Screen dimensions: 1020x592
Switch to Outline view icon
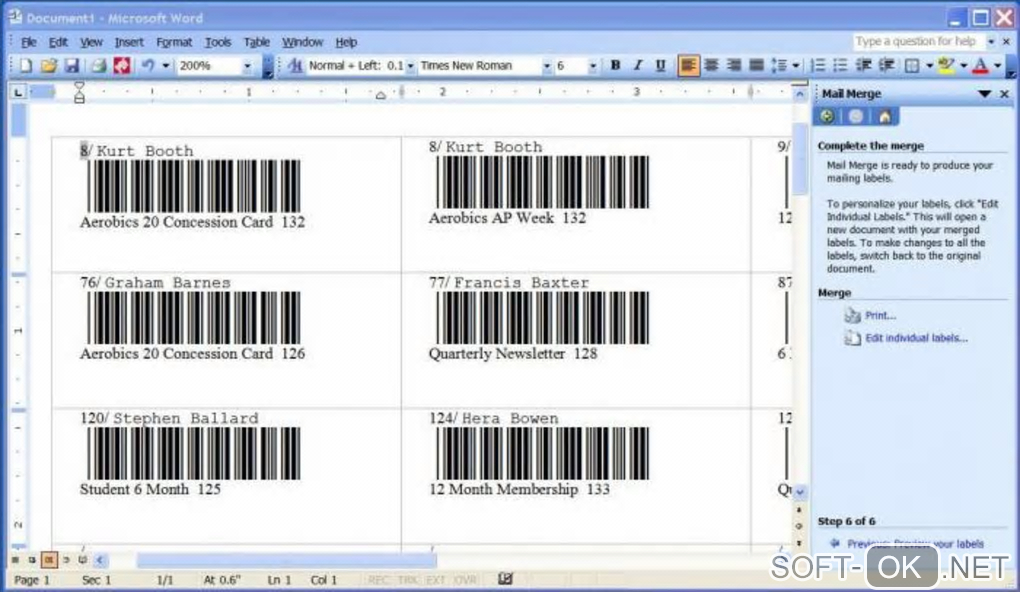pyautogui.click(x=66, y=559)
